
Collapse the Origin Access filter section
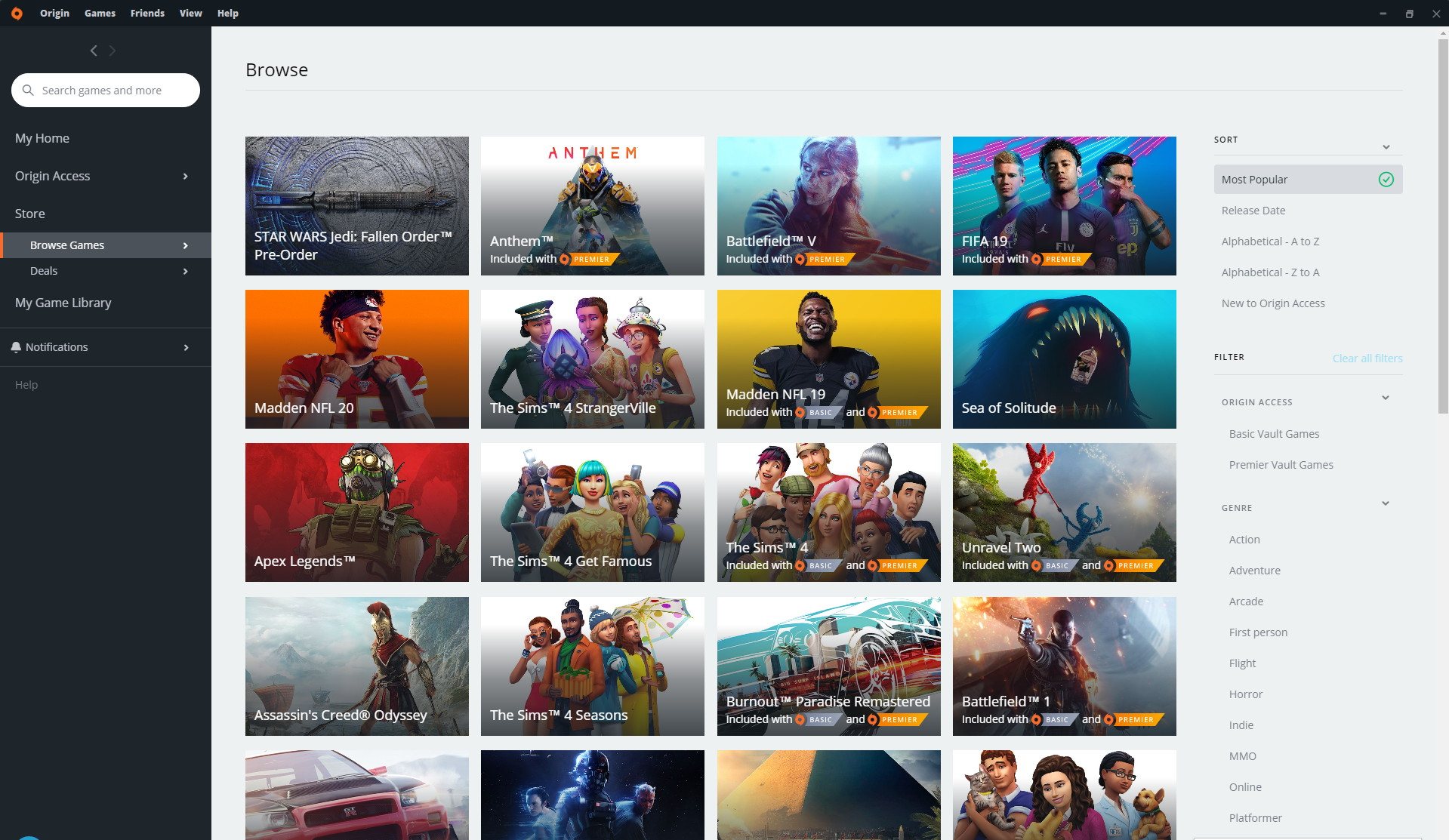click(x=1385, y=398)
